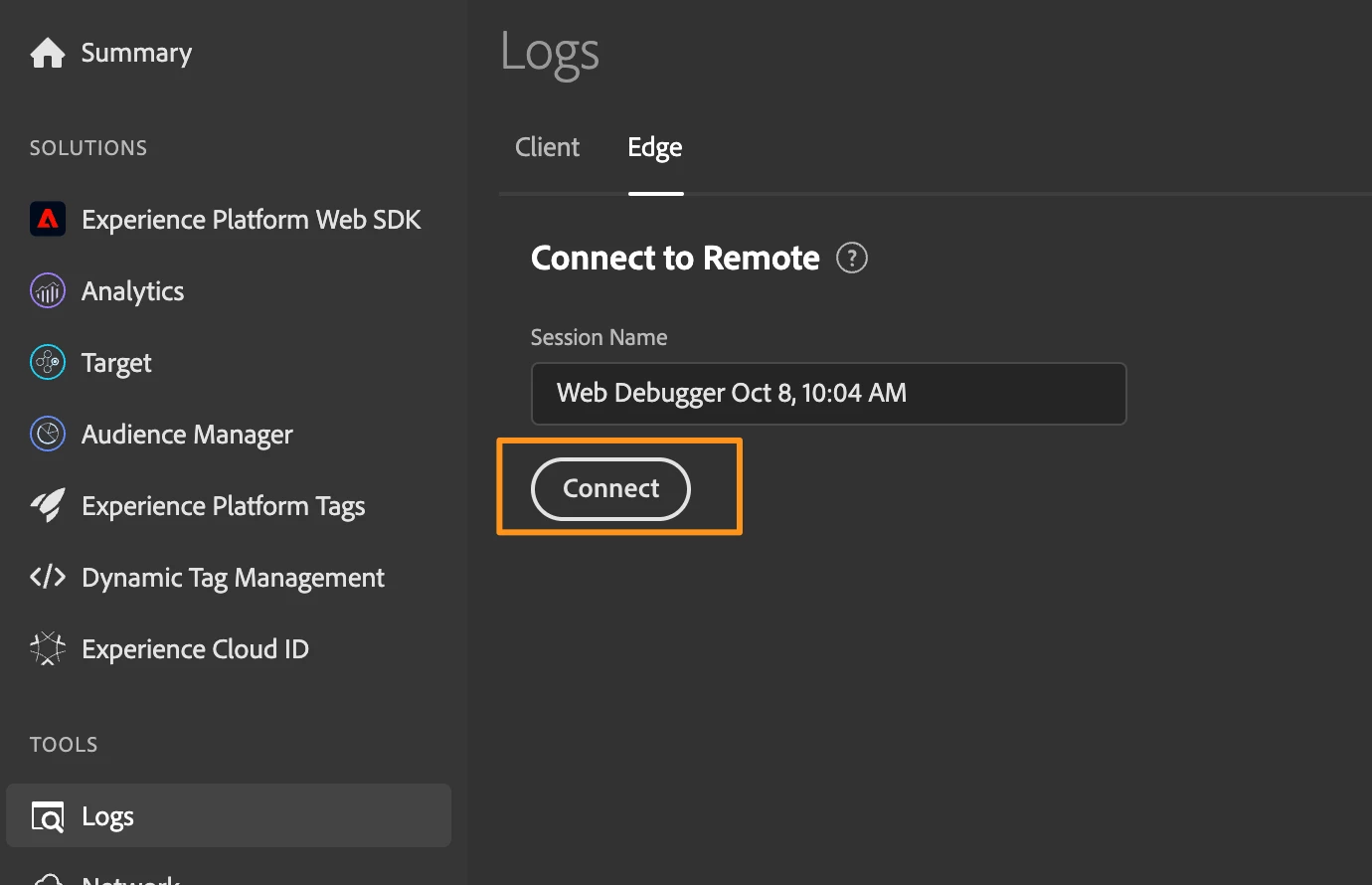The height and width of the screenshot is (885, 1372).
Task: Click the Connect to Remote heading
Action: click(x=675, y=259)
